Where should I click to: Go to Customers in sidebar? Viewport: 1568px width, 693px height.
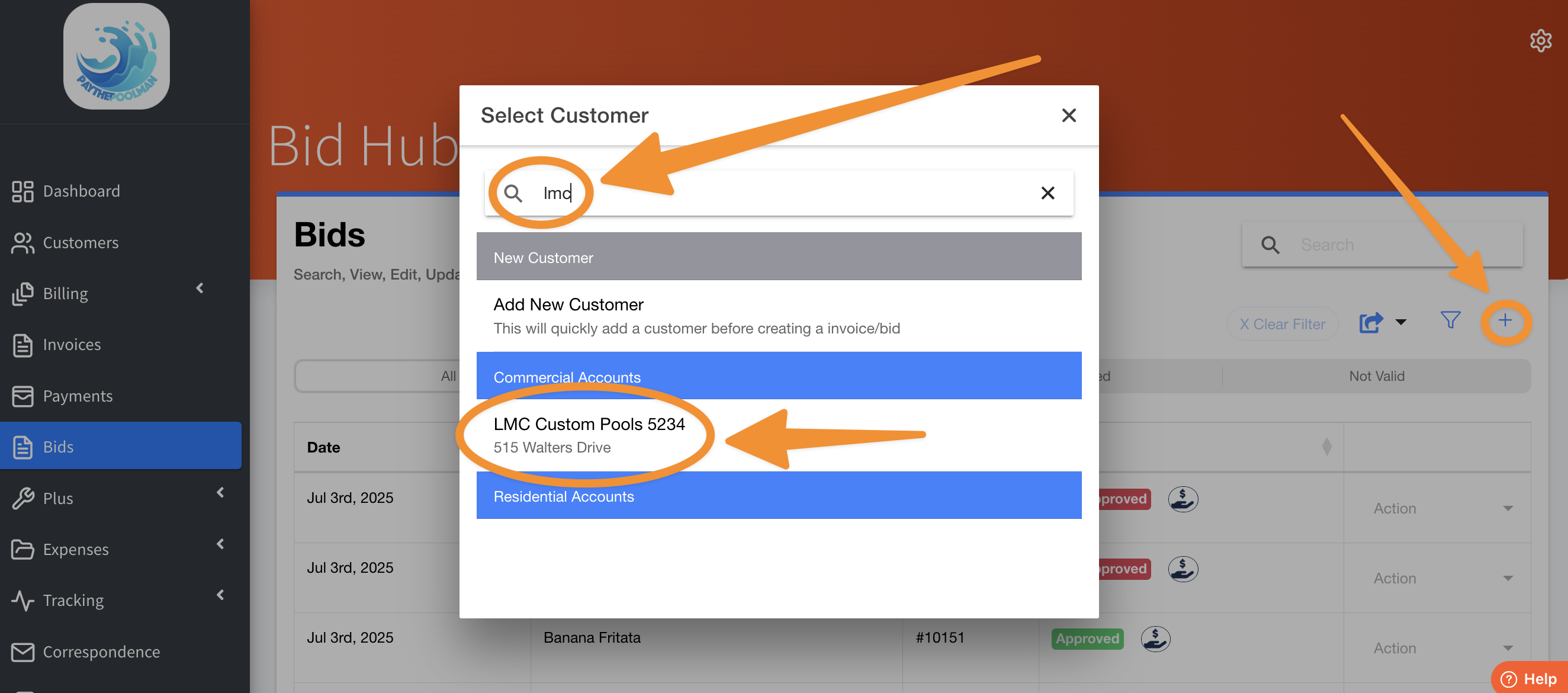(81, 242)
